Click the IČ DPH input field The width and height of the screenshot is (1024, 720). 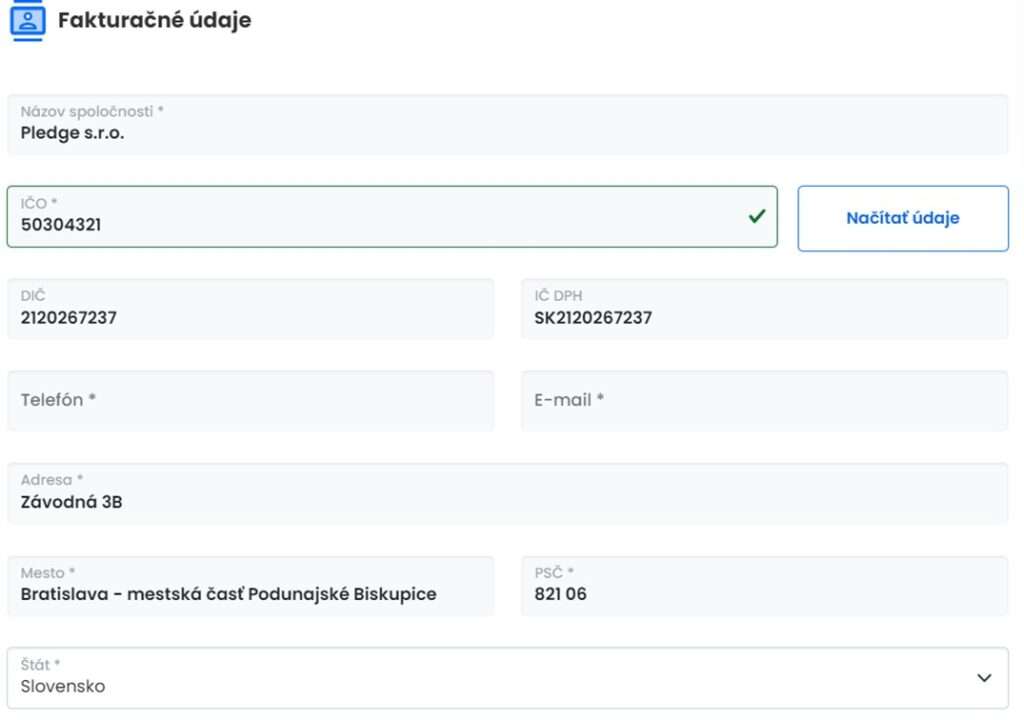765,309
